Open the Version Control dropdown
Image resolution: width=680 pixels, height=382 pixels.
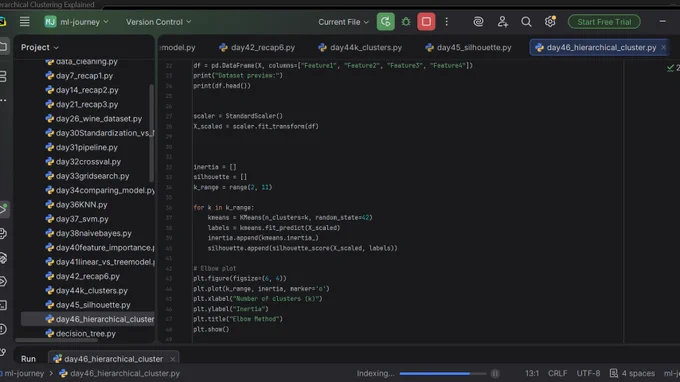[x=158, y=22]
